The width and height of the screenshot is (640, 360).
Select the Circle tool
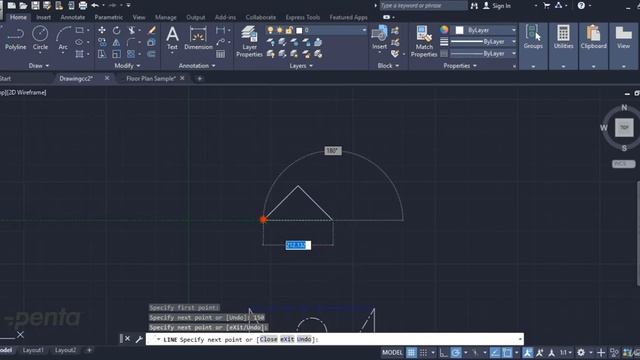(40, 38)
